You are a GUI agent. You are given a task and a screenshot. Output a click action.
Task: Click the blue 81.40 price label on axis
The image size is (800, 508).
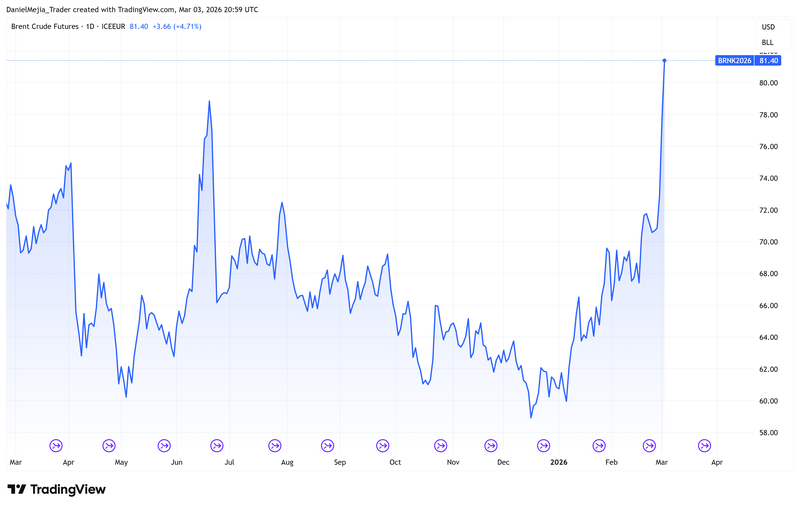pyautogui.click(x=768, y=61)
